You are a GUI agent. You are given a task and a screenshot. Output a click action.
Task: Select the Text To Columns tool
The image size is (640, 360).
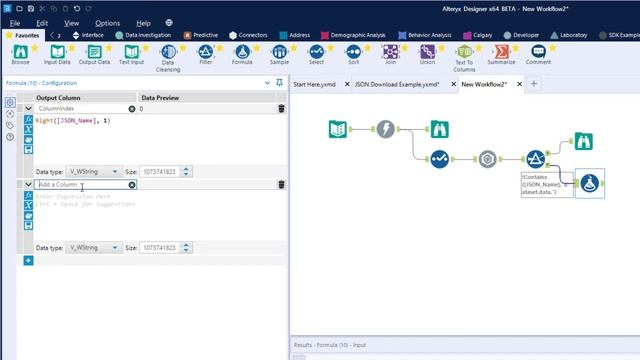[464, 58]
